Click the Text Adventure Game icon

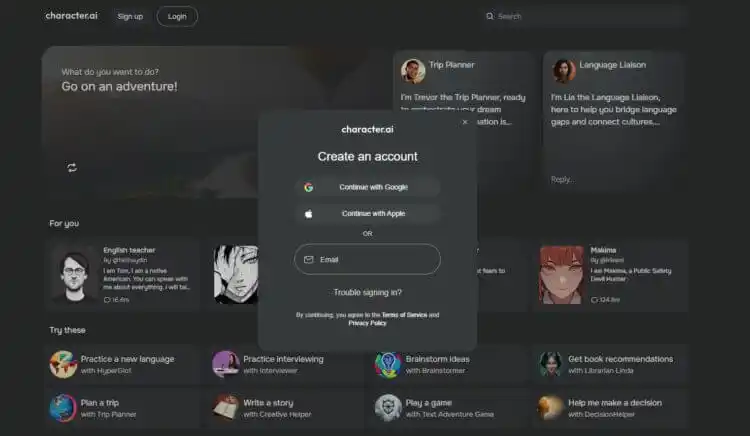pos(388,408)
